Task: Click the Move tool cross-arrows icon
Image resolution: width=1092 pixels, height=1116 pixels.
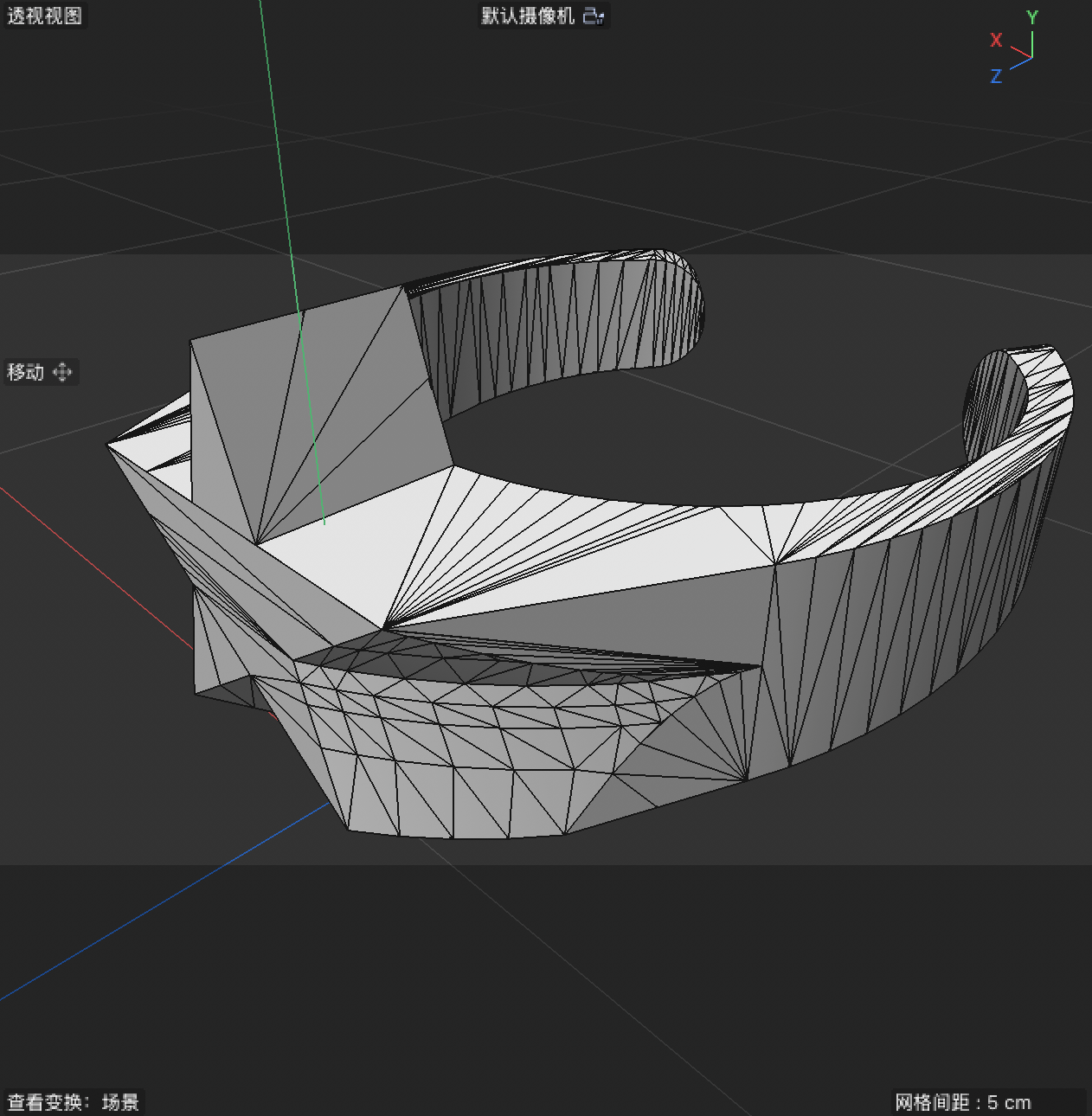Action: 61,372
